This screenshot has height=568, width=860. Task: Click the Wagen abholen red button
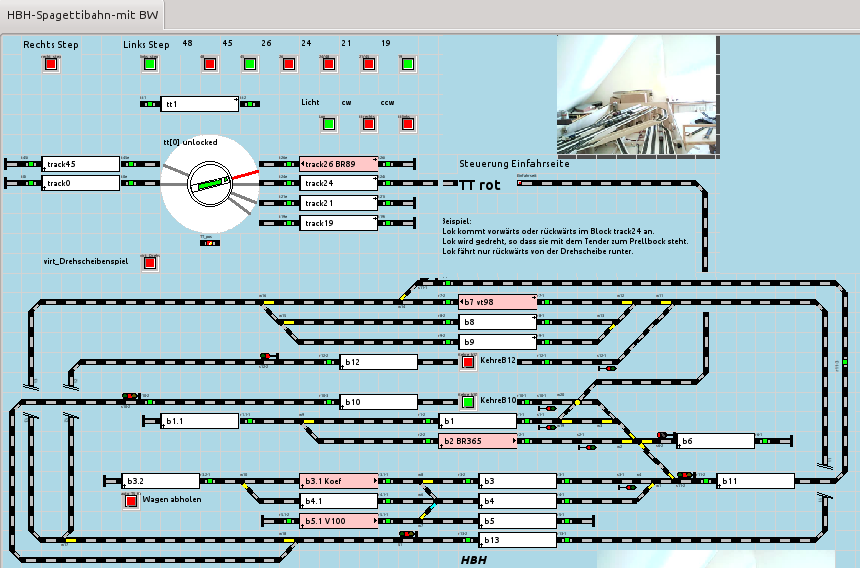(131, 501)
